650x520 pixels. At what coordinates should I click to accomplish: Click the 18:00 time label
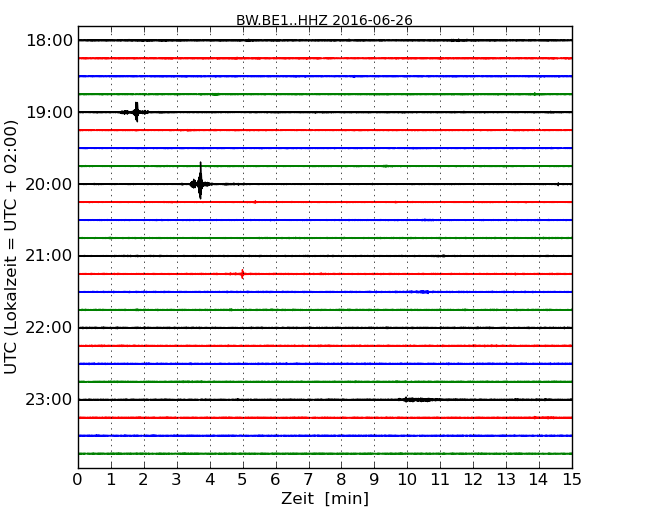49,41
